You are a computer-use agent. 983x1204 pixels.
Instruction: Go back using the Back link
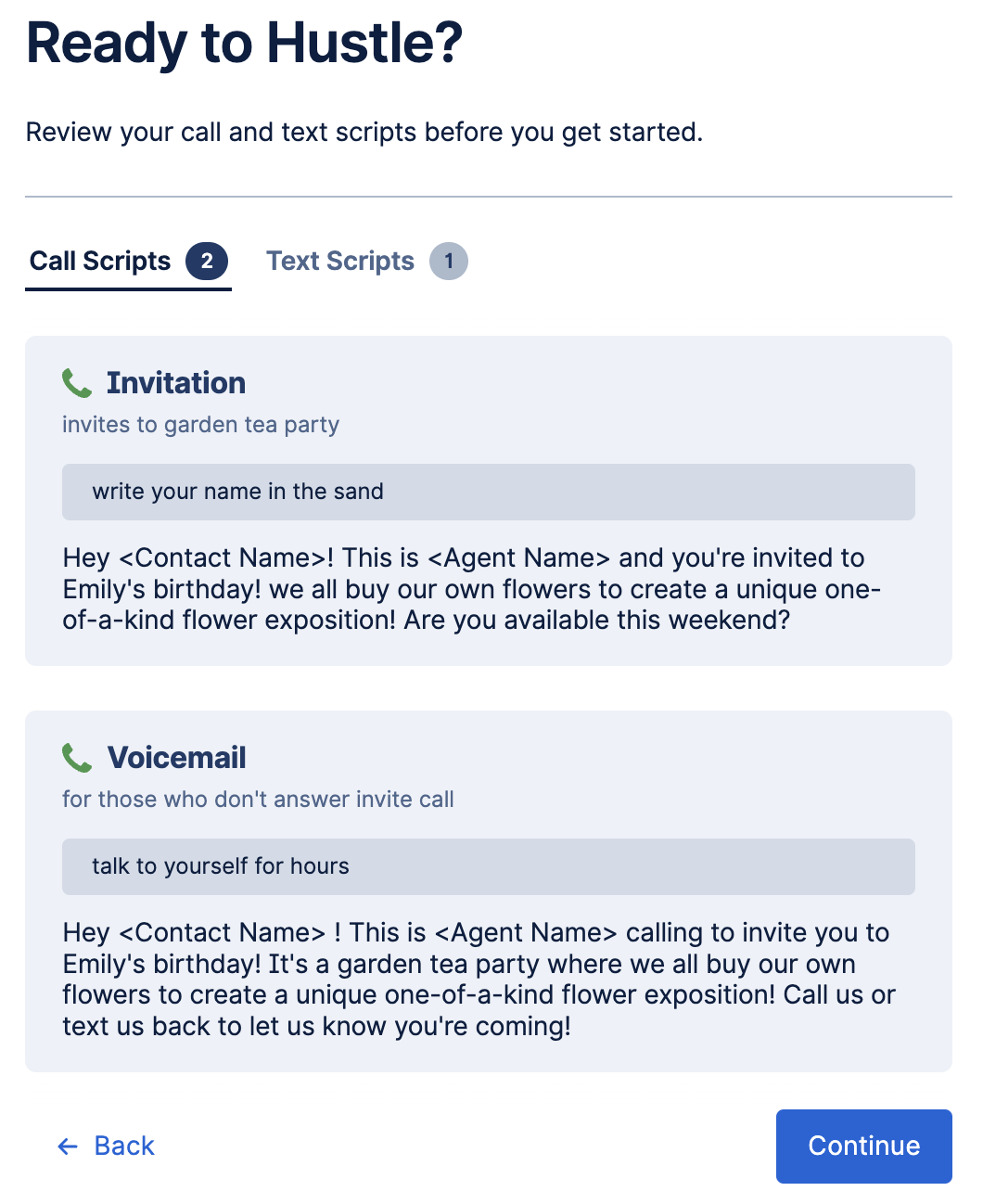click(123, 1146)
